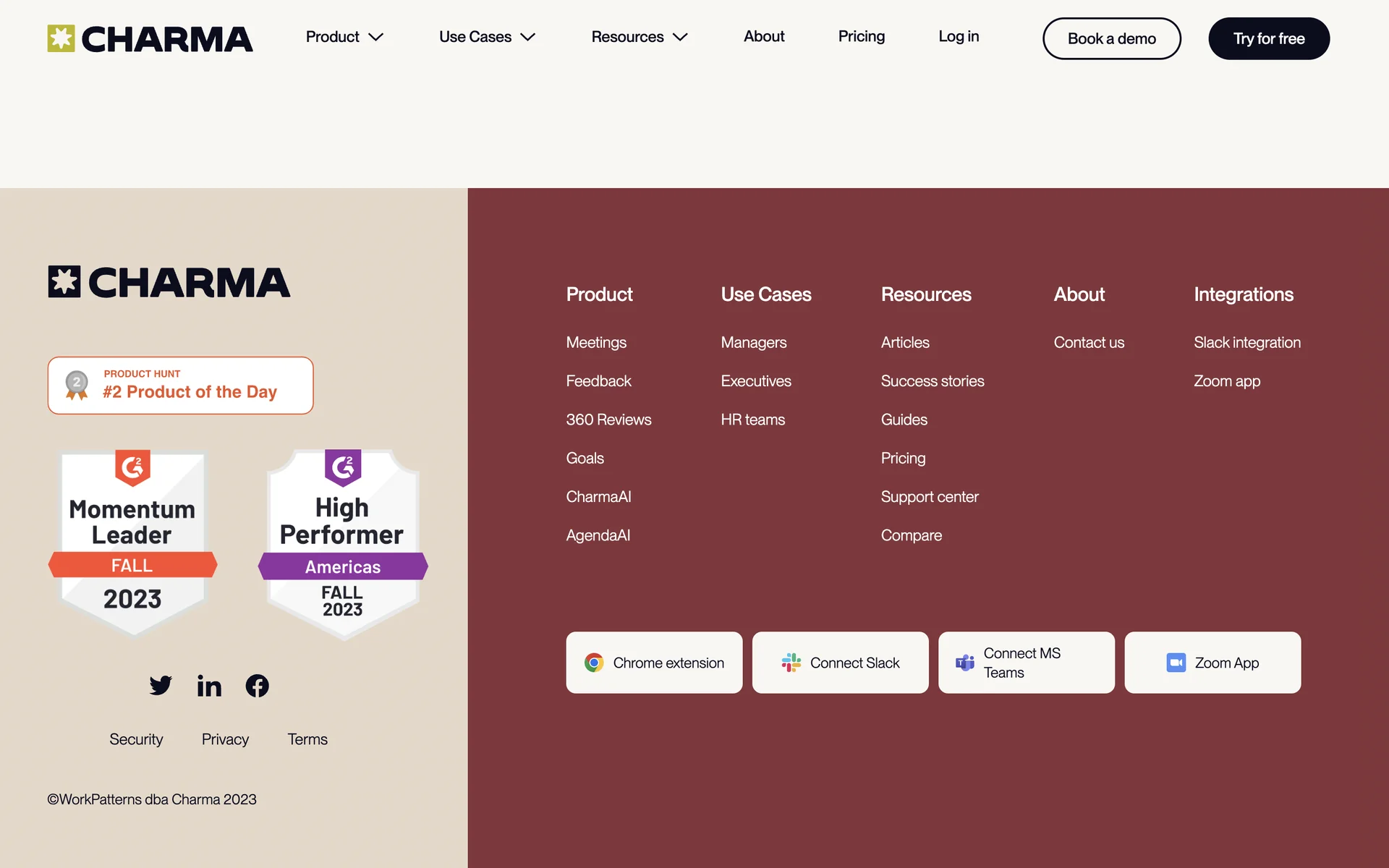Screen dimensions: 1389x868
Task: Go to About in top navigation
Action: point(763,36)
